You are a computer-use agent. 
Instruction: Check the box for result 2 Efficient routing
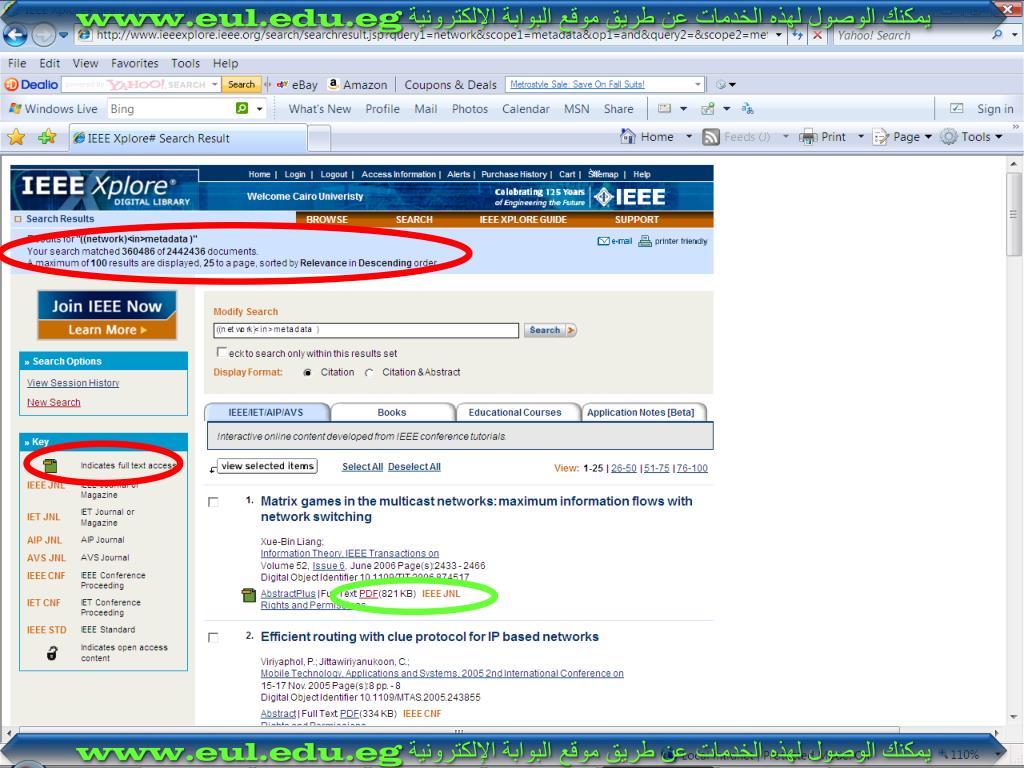click(x=213, y=637)
